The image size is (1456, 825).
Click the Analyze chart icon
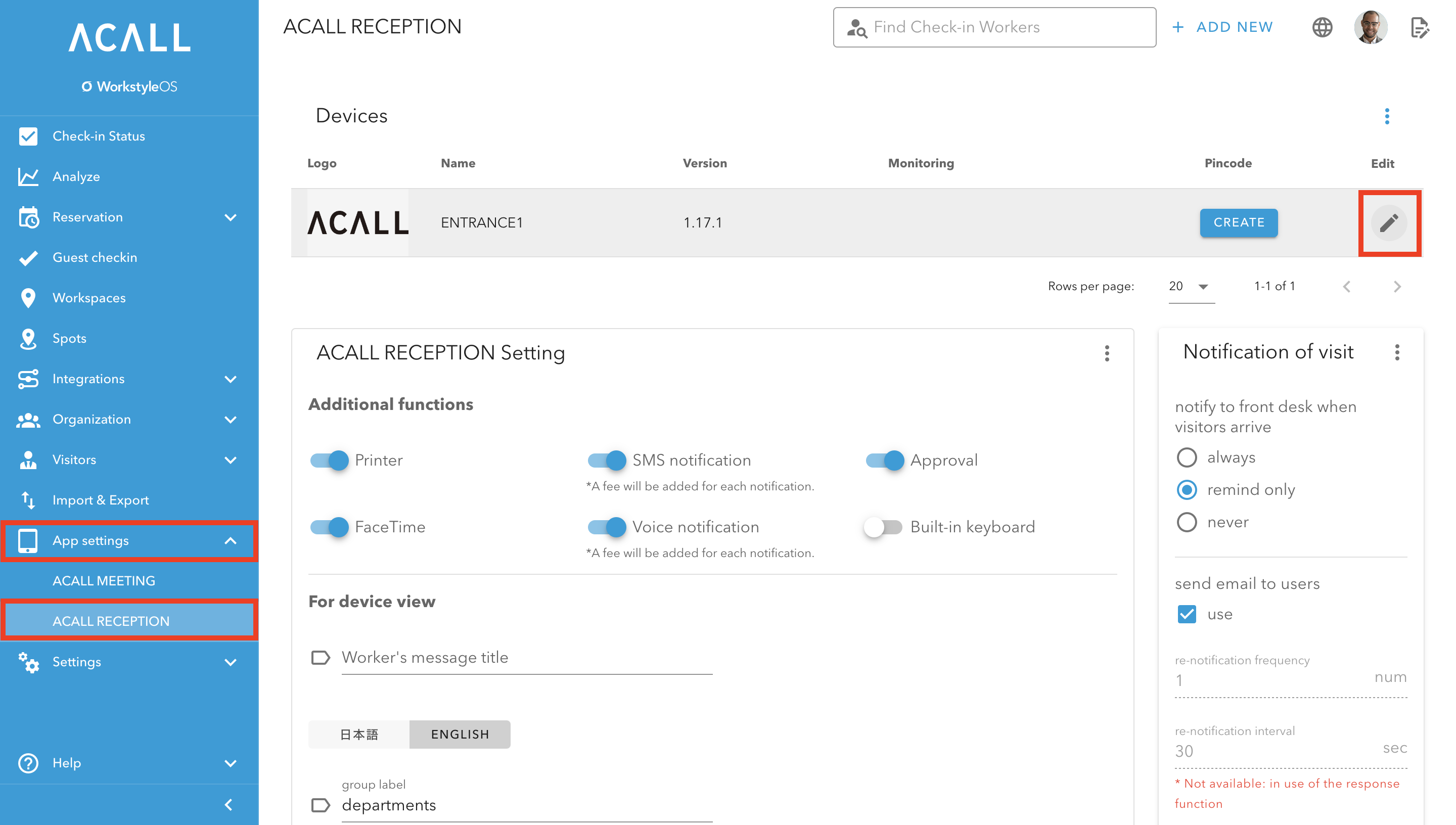tap(28, 176)
